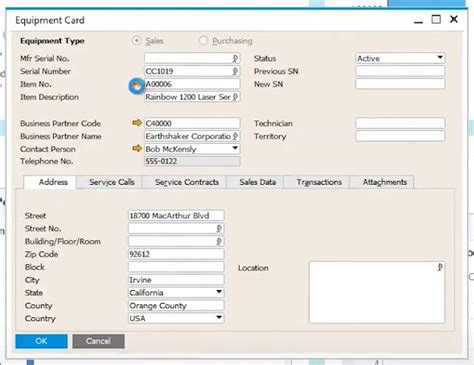Switch to the Address tab
Viewport: 474px width, 365px height.
click(x=50, y=182)
